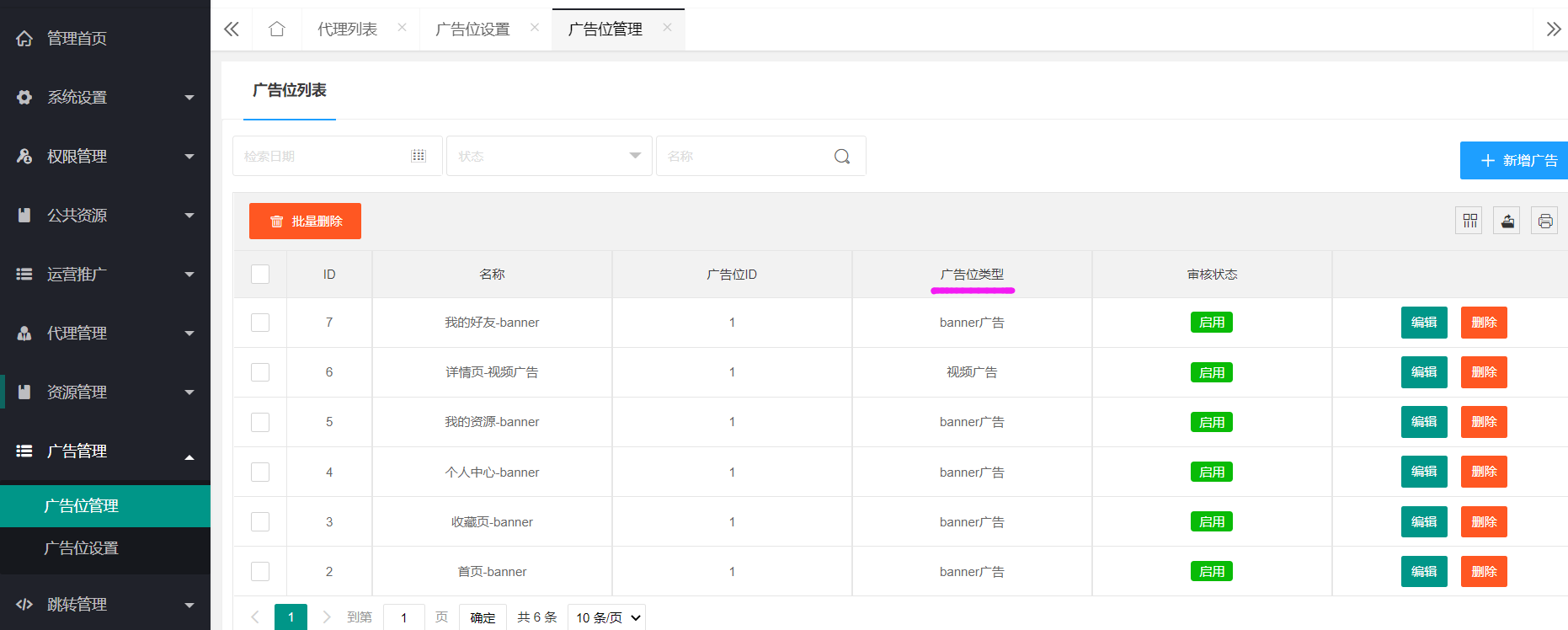This screenshot has width=1568, height=630.
Task: Click 编辑 for 个人中心-banner
Action: [x=1424, y=472]
